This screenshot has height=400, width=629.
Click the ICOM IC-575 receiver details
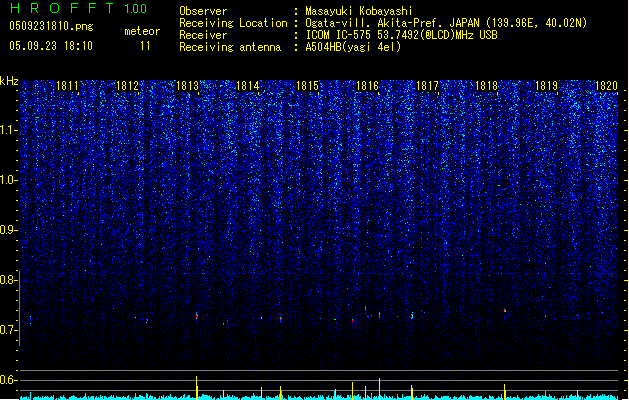coord(401,35)
